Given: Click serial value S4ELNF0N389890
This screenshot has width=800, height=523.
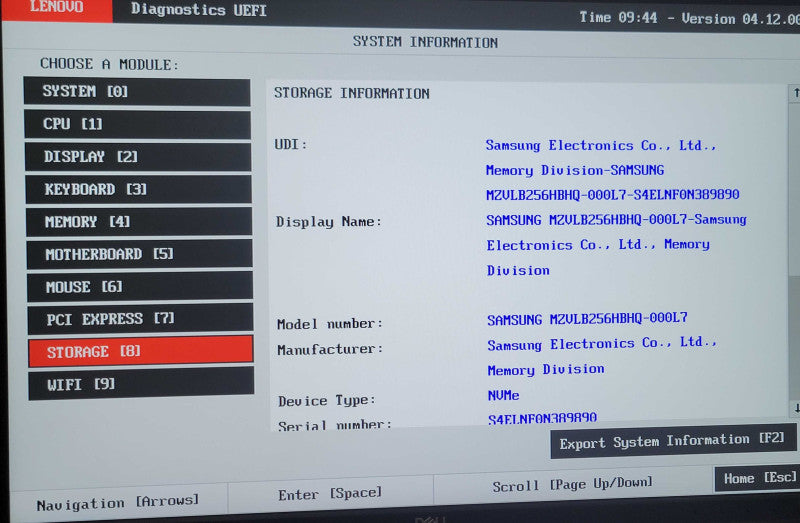Looking at the screenshot, I should coord(542,419).
